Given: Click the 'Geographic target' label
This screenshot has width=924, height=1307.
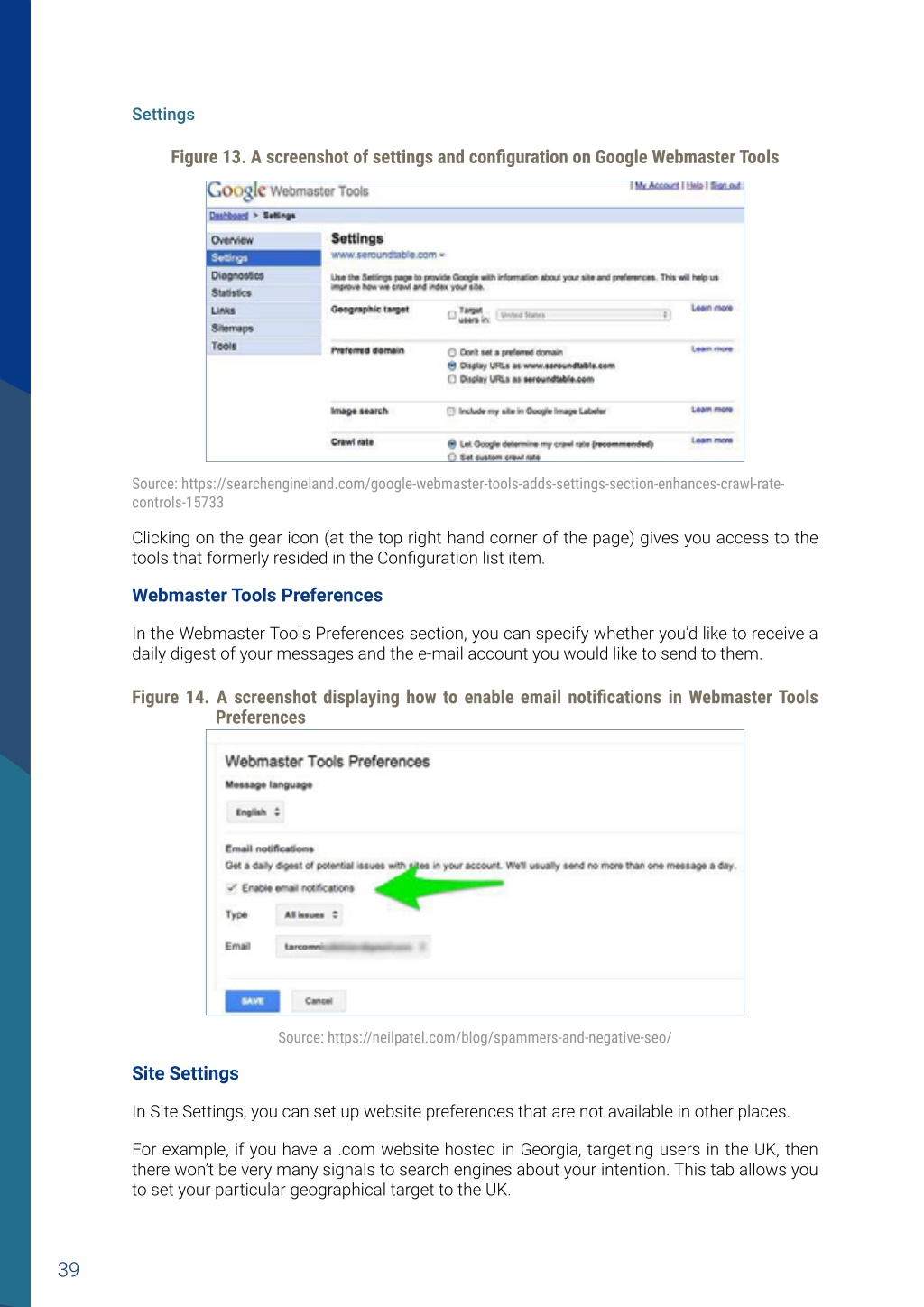Looking at the screenshot, I should click(x=370, y=310).
